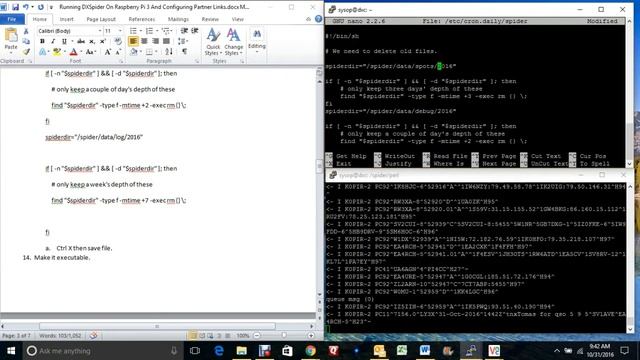The image size is (640, 360).
Task: Click the Words: 103/1,052 status bar entry
Action: 60,336
